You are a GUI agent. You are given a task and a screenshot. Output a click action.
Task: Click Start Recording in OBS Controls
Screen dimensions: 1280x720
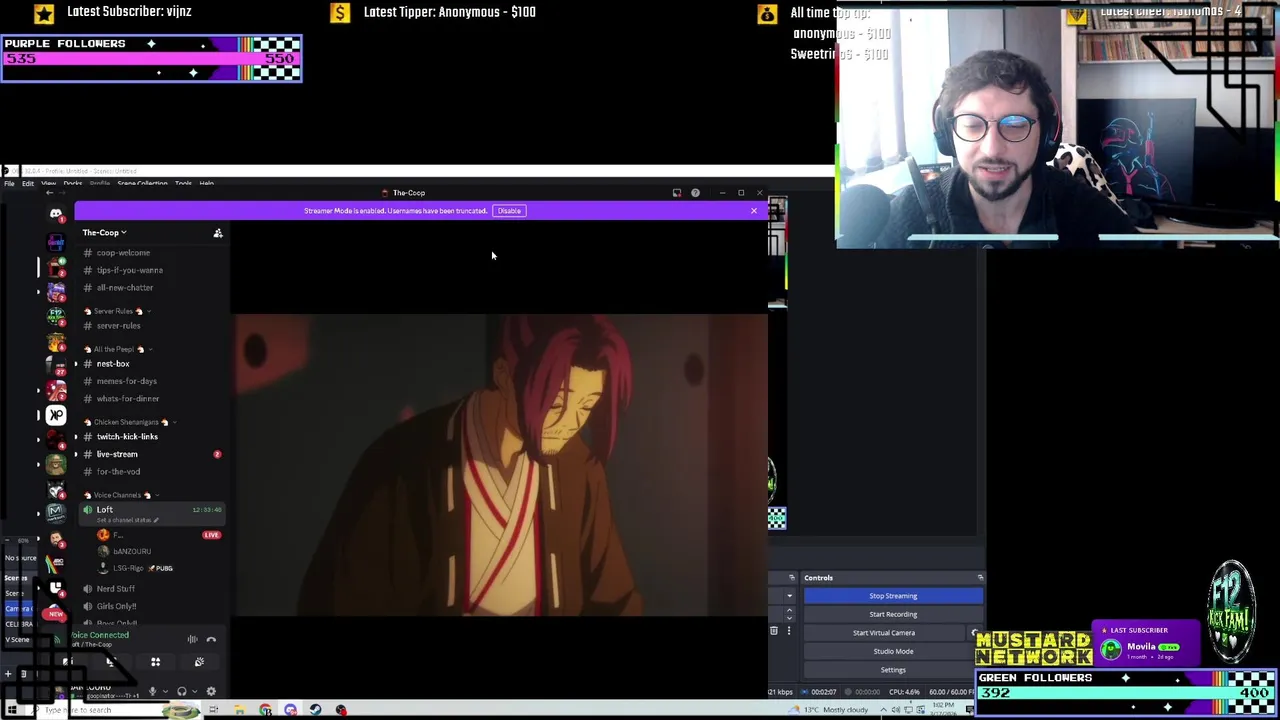coord(893,615)
